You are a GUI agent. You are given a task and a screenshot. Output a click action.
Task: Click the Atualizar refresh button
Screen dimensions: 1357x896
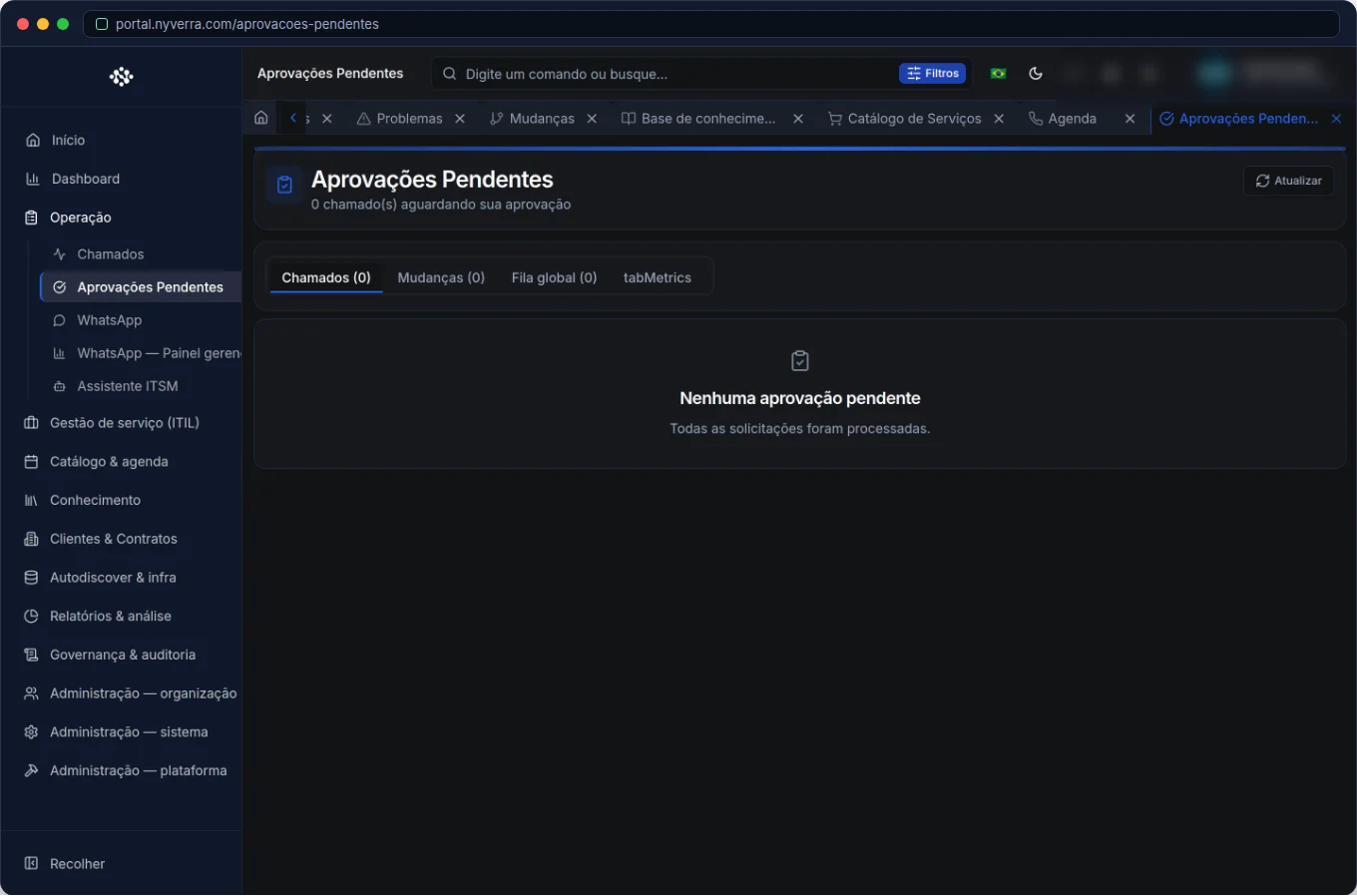point(1288,181)
